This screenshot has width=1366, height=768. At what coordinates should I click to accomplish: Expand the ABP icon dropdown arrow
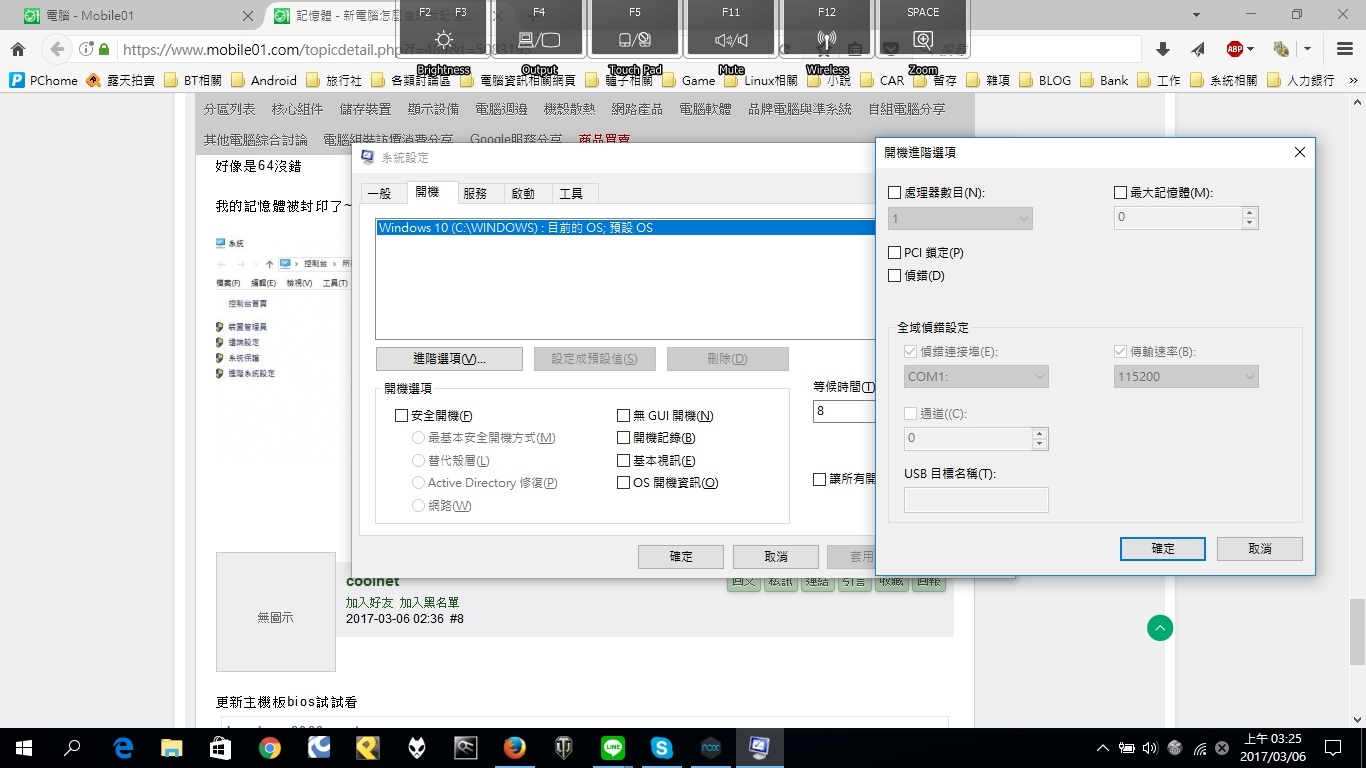pyautogui.click(x=1251, y=49)
